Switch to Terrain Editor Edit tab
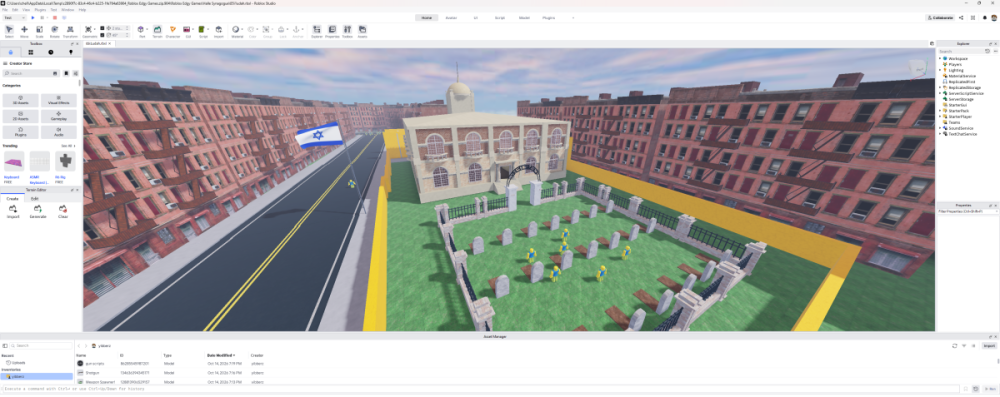Screen dimensions: 1000x397 coord(34,198)
